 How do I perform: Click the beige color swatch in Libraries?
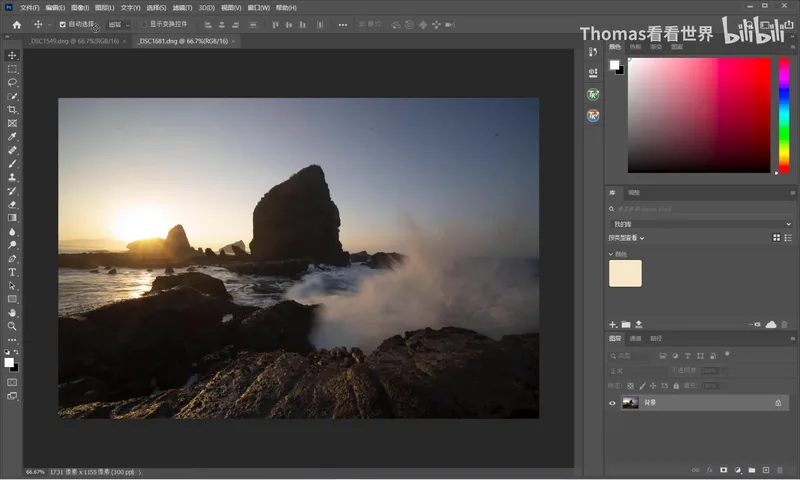(625, 273)
